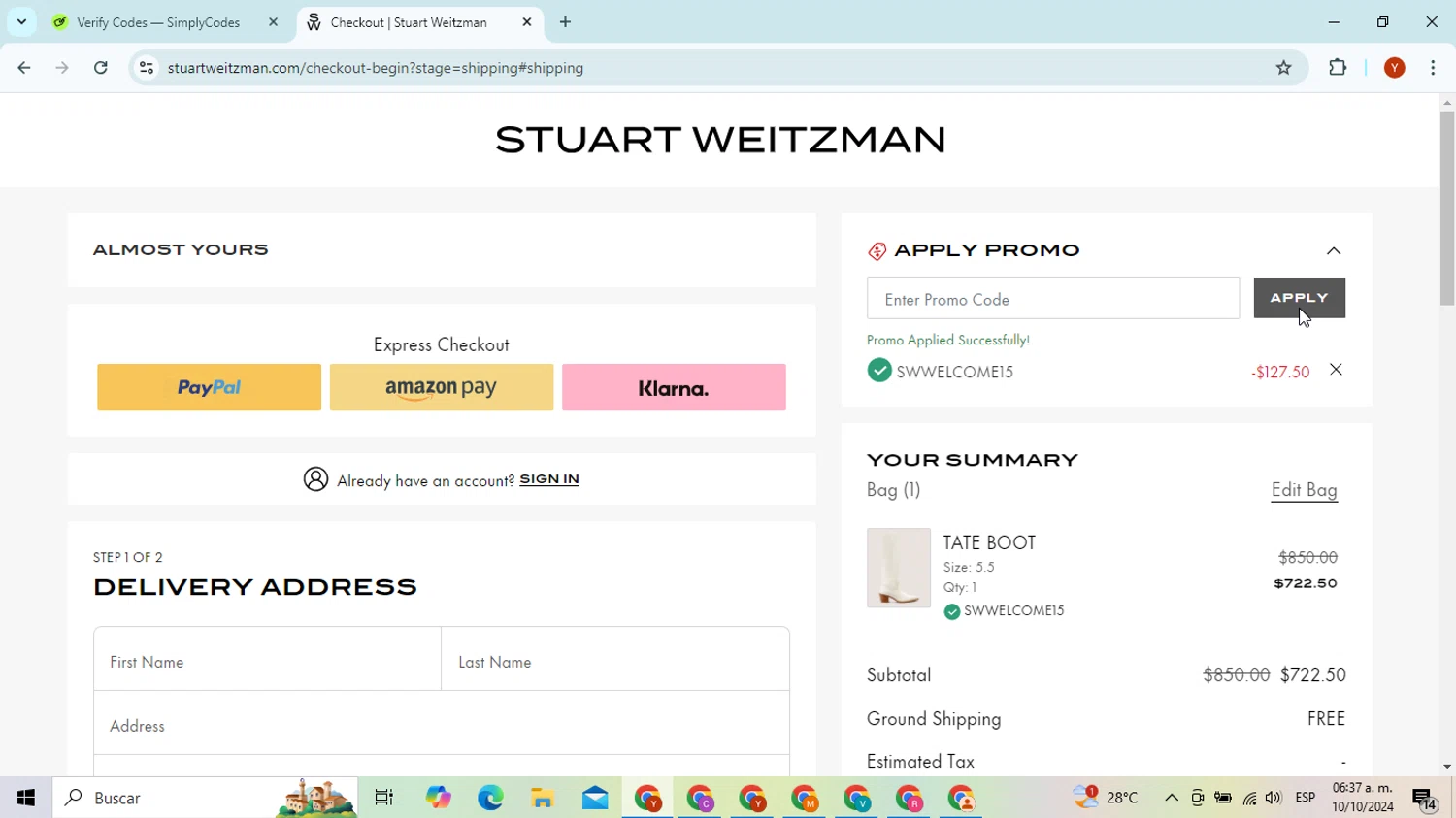Close the Checkout Stuart Weitzman tab
The height and width of the screenshot is (818, 1456).
[527, 22]
